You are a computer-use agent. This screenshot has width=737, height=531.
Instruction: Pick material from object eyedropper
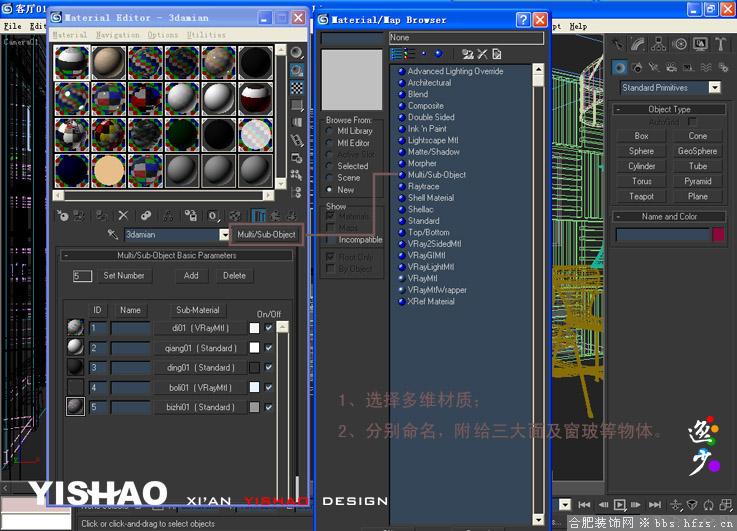tap(113, 234)
